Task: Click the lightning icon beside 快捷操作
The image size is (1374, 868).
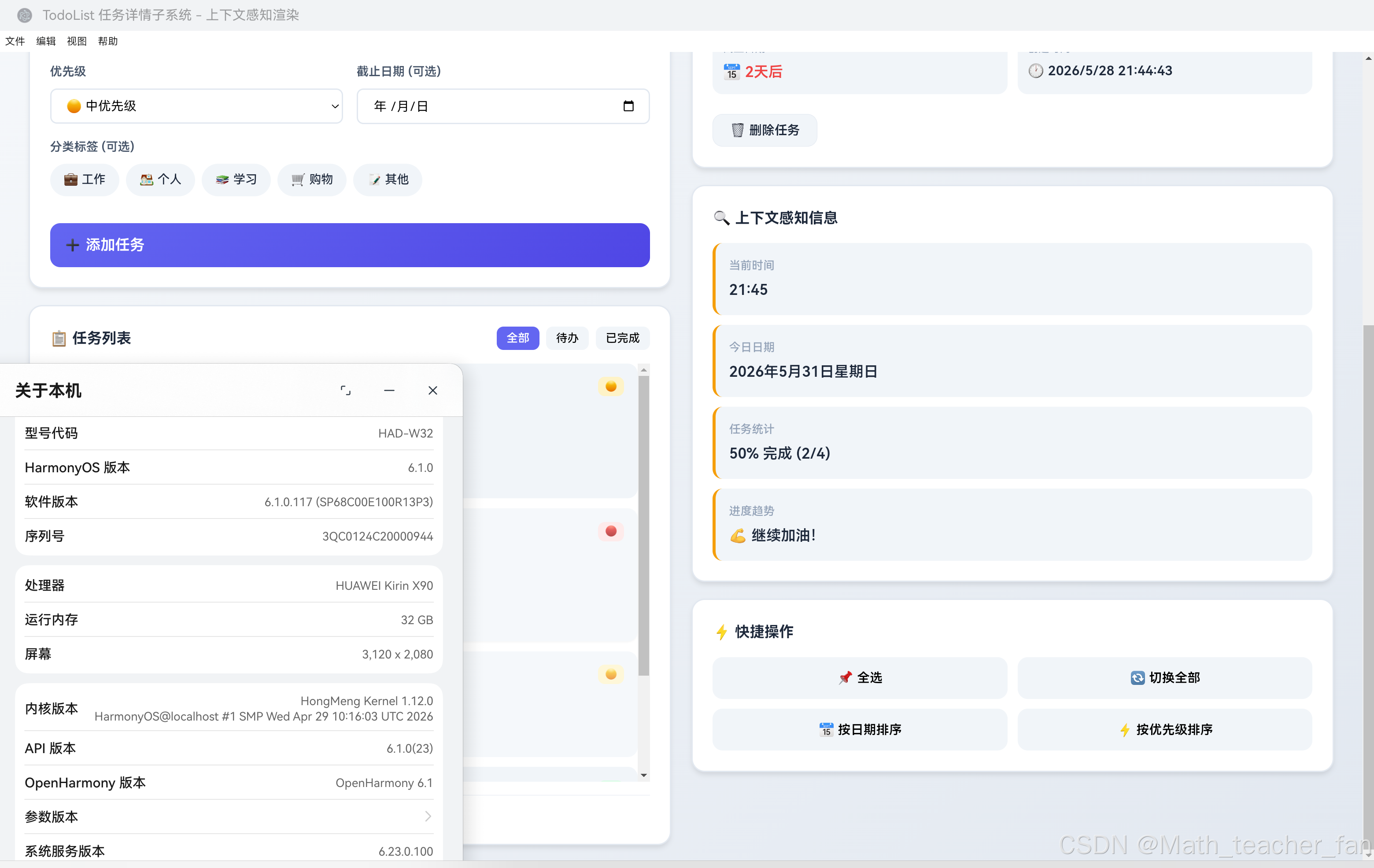Action: [722, 631]
